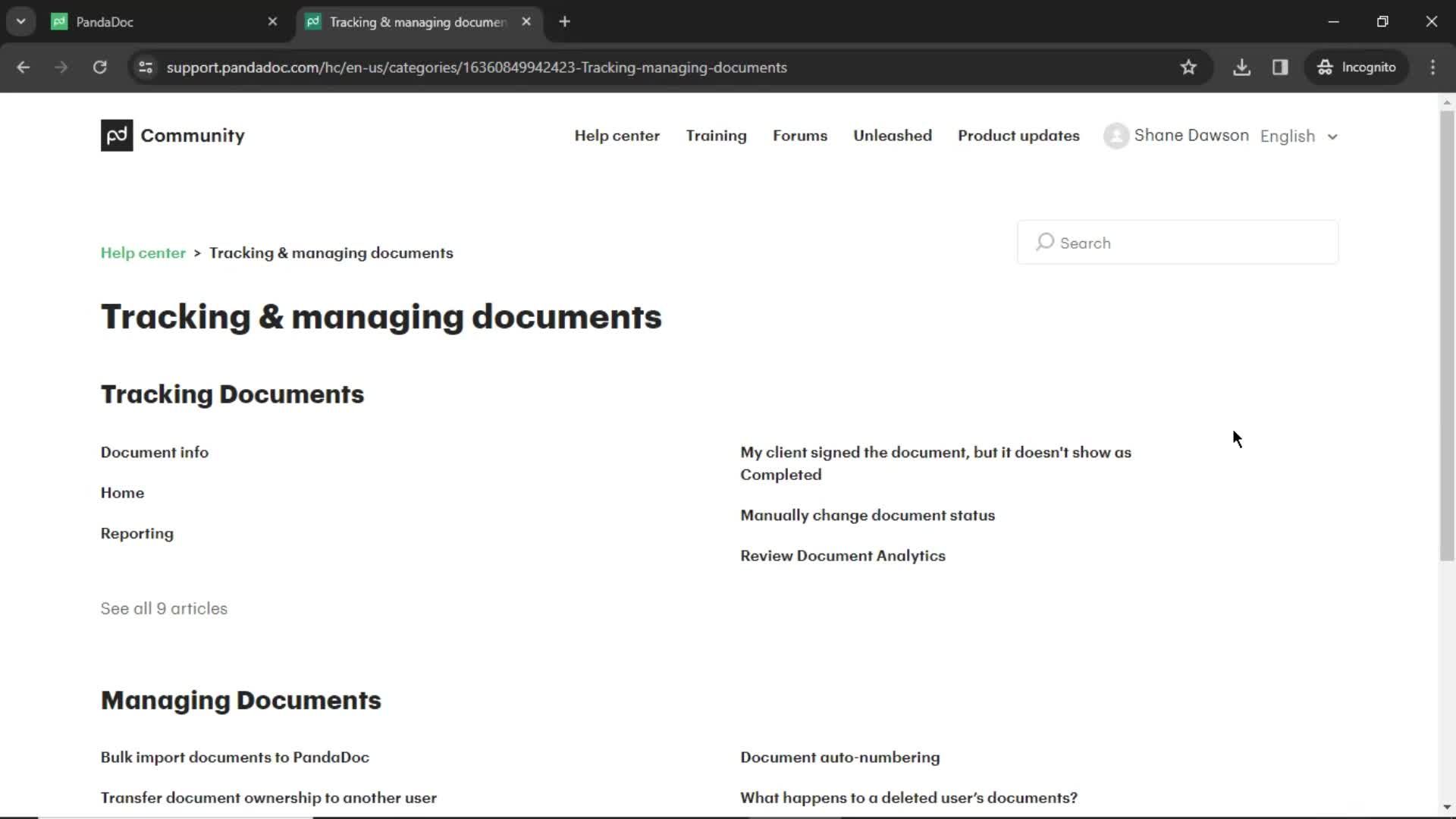The image size is (1456, 819).
Task: Click the Document info article title
Action: [x=154, y=452]
